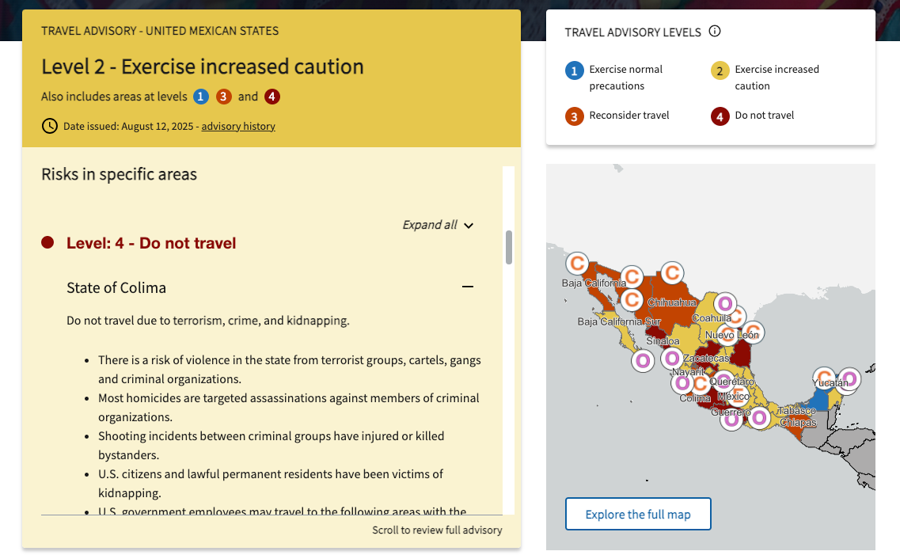The width and height of the screenshot is (900, 555).
Task: Click the O marker above the Coahuila label
Action: 725,304
